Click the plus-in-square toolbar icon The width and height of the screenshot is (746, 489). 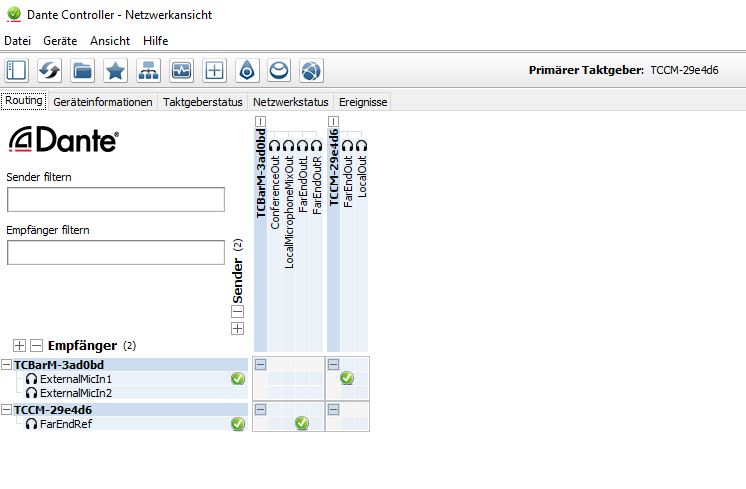(x=214, y=71)
